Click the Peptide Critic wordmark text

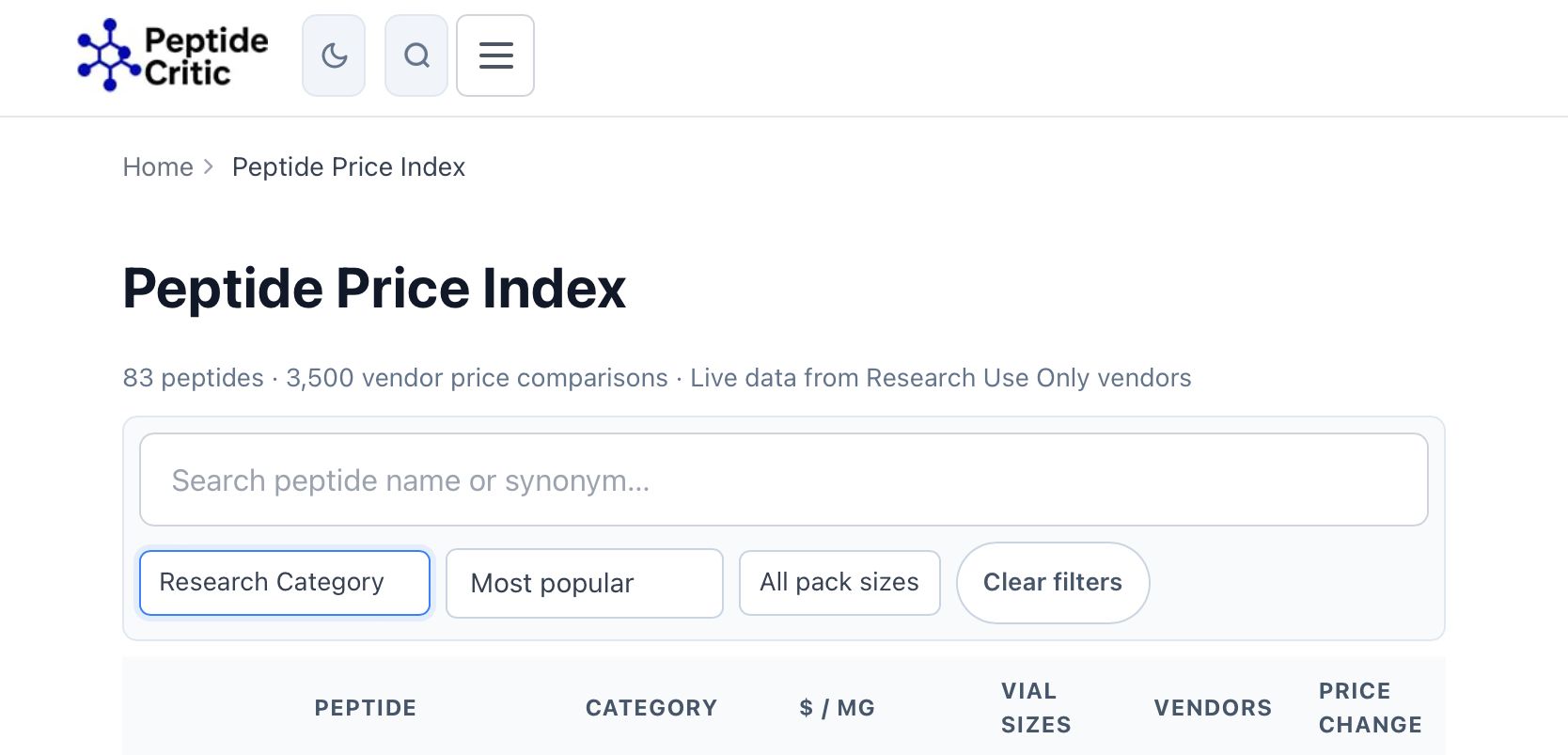click(x=206, y=55)
